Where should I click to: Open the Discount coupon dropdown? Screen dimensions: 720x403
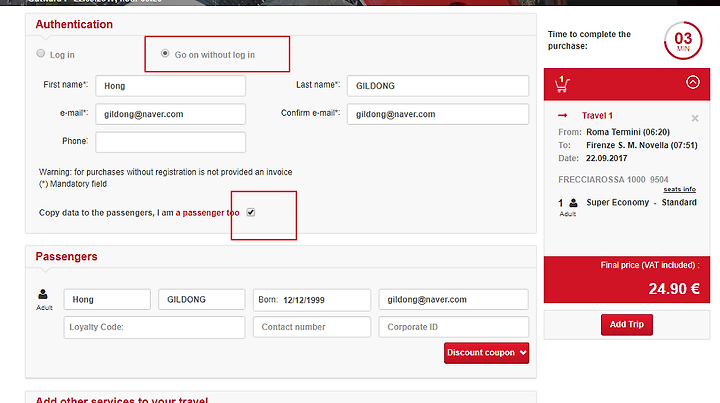coord(486,353)
